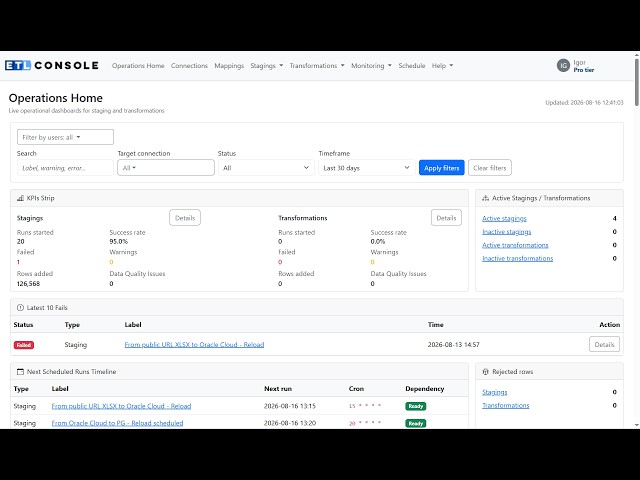Open Details for the failed staging run

[x=604, y=344]
